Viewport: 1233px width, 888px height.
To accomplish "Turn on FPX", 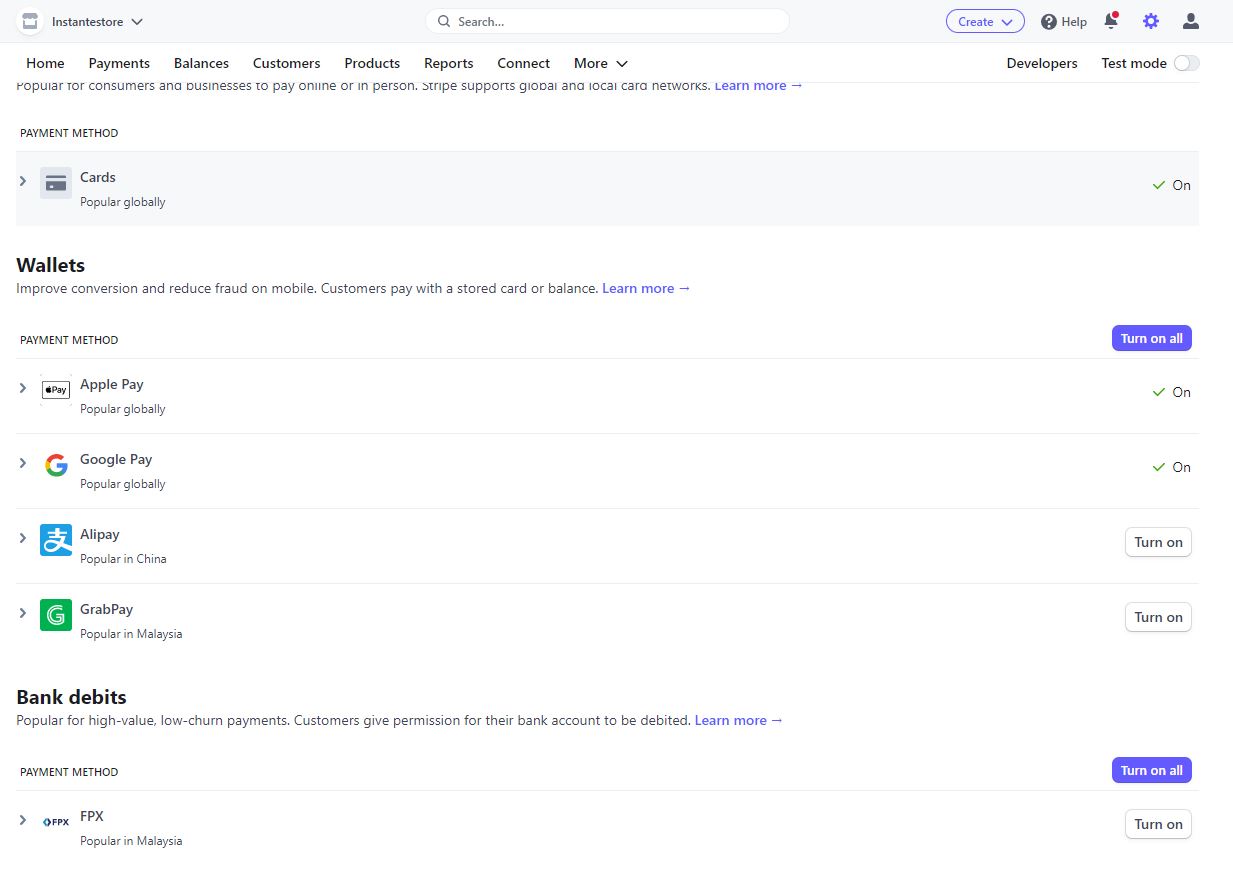I will pos(1158,824).
